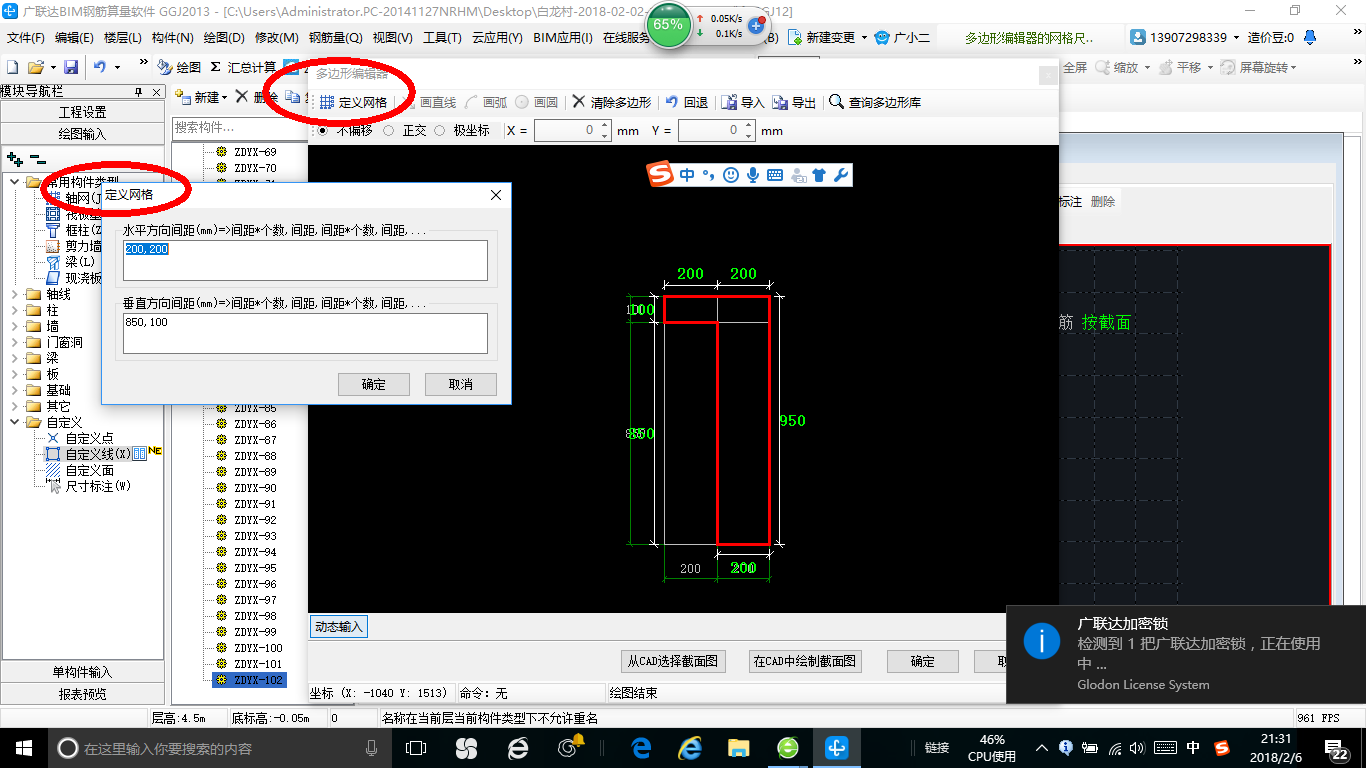Open the BIM应用(I) menu
Viewport: 1366px width, 768px height.
tap(563, 38)
